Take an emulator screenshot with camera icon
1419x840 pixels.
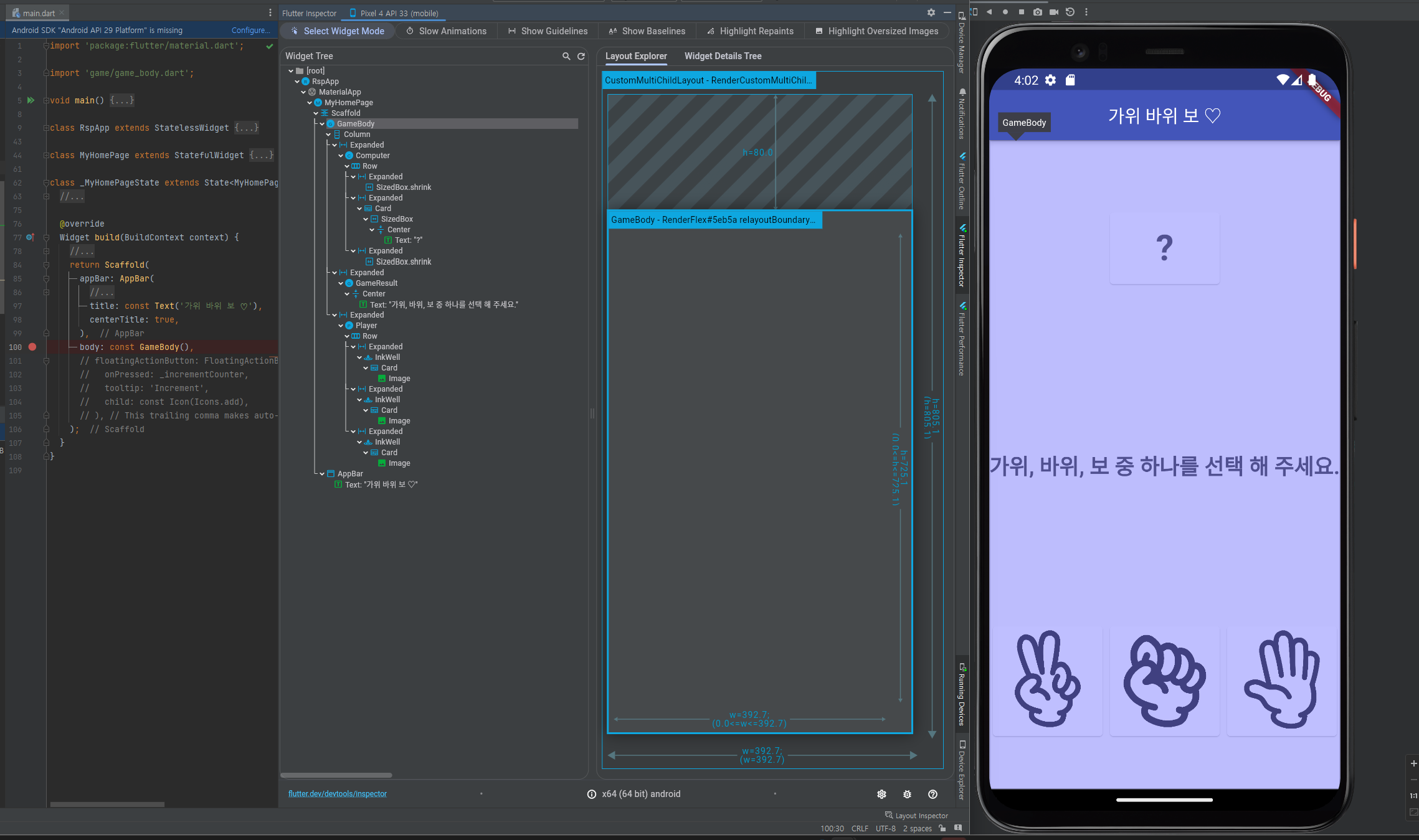1038,12
